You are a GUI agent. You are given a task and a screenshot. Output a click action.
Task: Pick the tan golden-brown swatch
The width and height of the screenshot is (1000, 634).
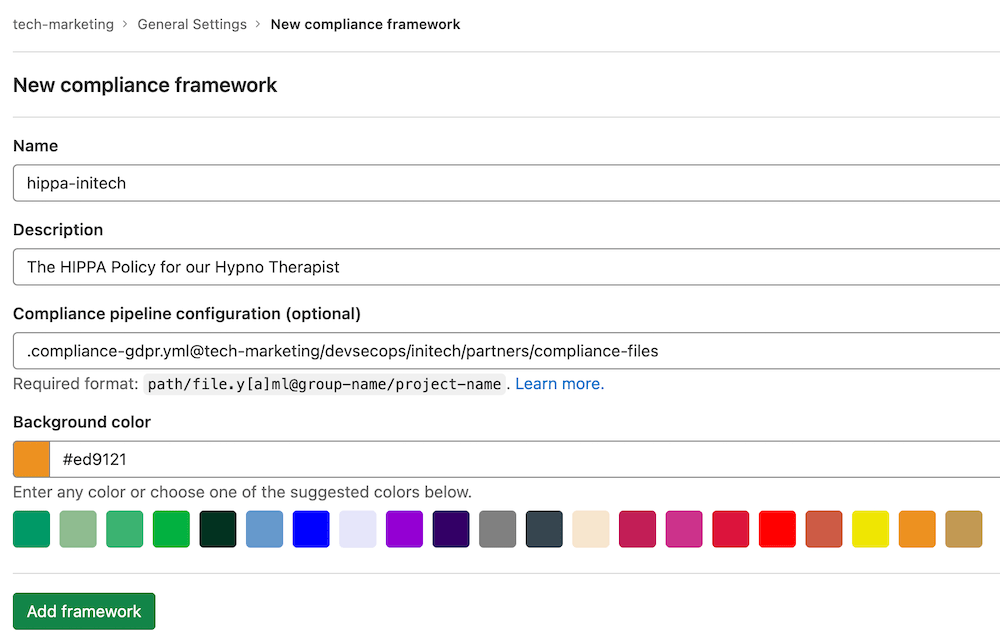[x=963, y=529]
